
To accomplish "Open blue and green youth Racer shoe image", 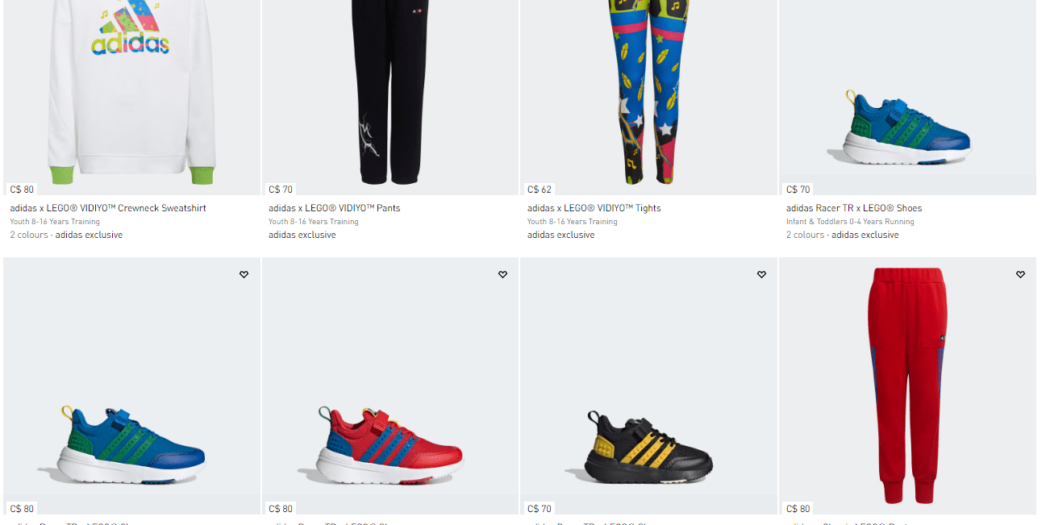I will tap(132, 386).
